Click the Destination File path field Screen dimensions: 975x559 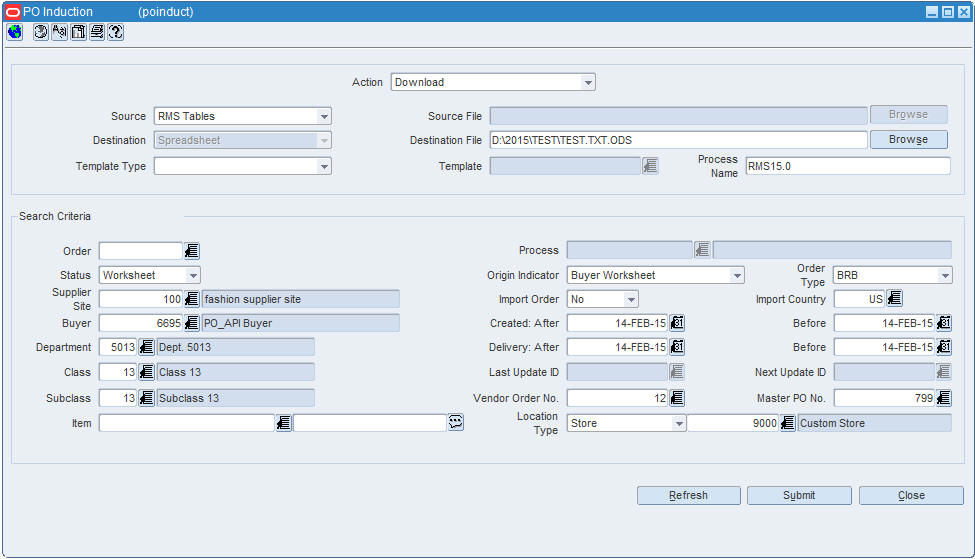678,140
